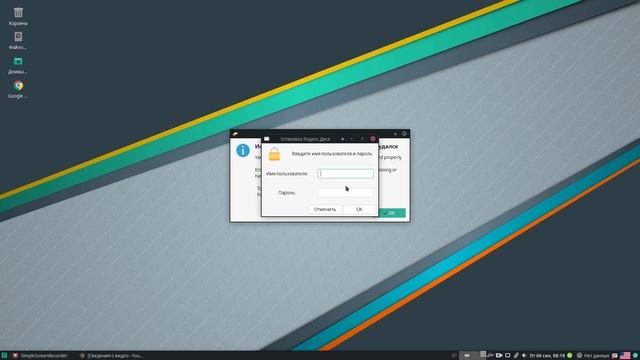Close the Установка Яндекс.Диск dialog
The width and height of the screenshot is (640, 360).
pyautogui.click(x=373, y=139)
